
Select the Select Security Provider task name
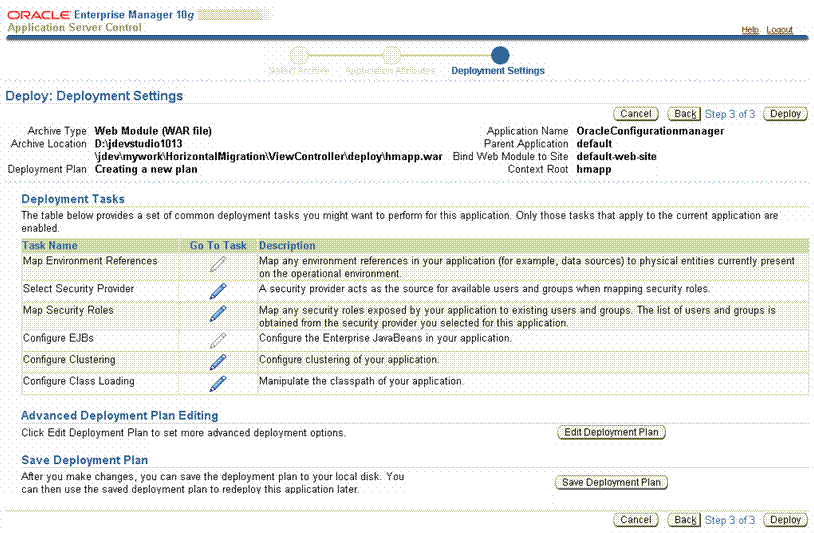78,289
